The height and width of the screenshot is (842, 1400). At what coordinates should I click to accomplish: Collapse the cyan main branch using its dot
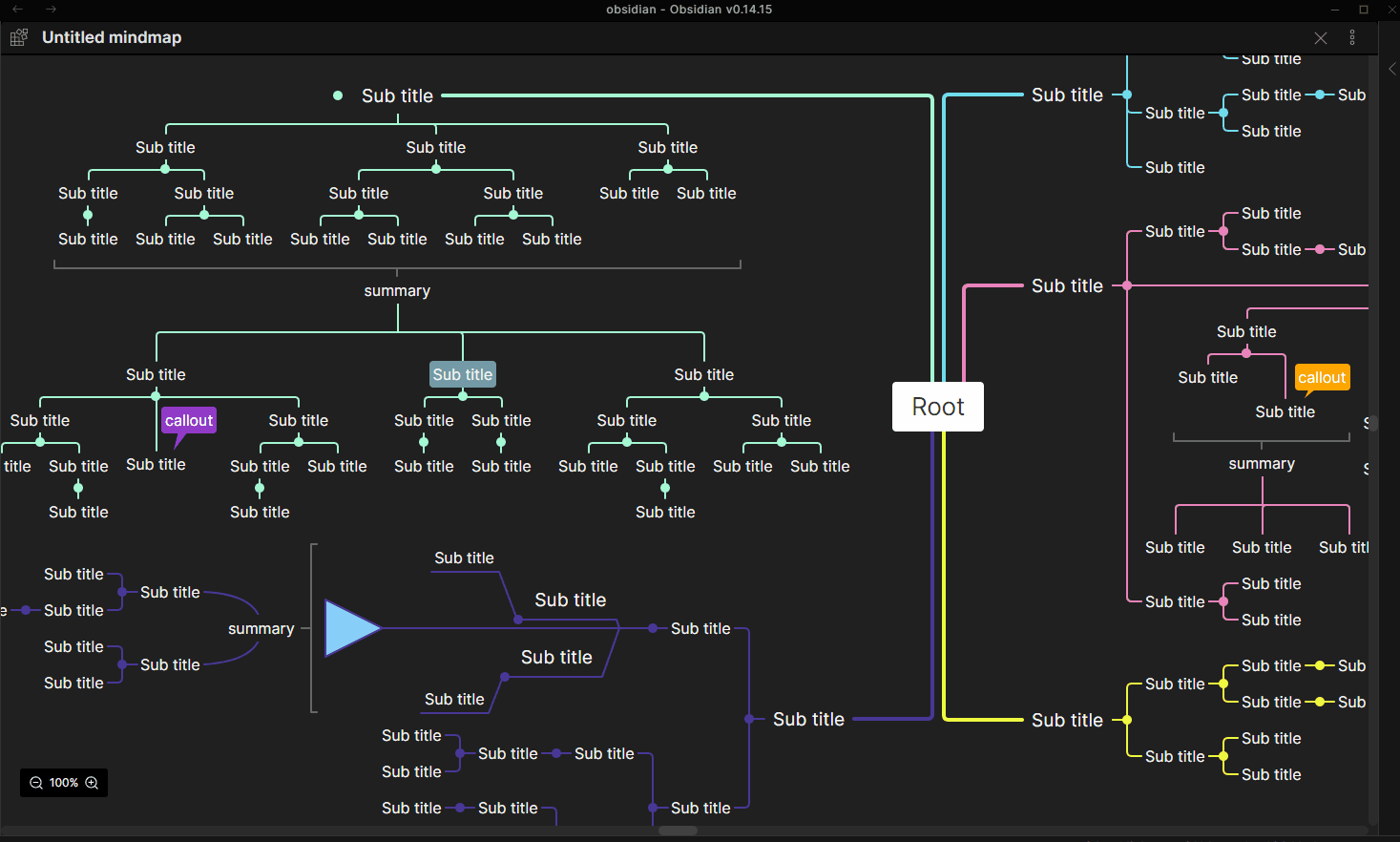(x=1127, y=95)
